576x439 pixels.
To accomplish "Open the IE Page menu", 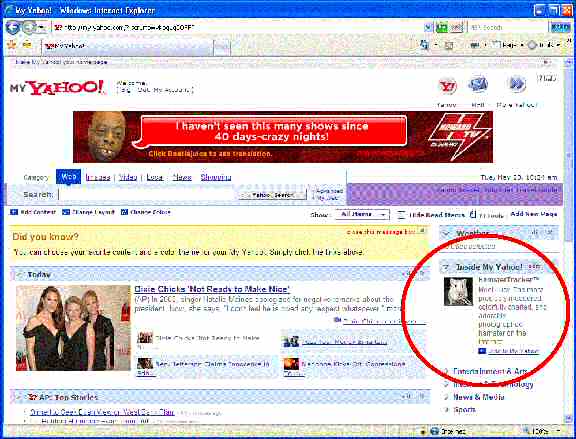I will click(x=507, y=45).
